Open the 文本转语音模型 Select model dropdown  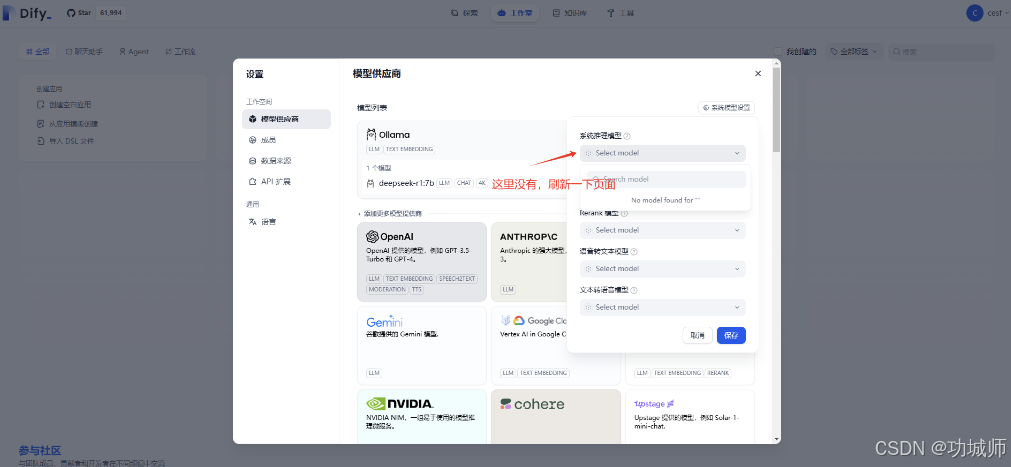pos(663,307)
